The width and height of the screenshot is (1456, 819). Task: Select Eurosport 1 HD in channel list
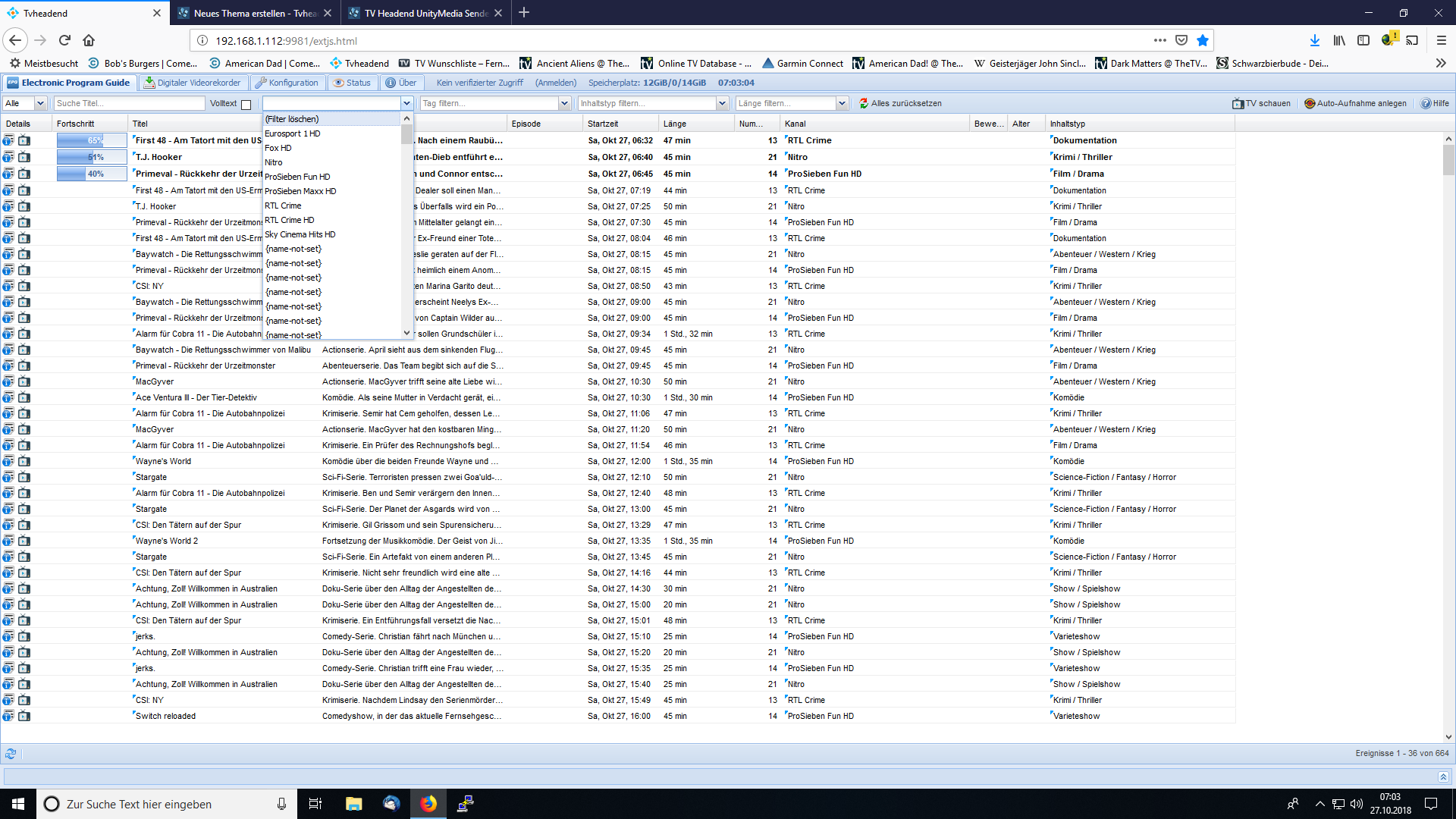pos(331,133)
